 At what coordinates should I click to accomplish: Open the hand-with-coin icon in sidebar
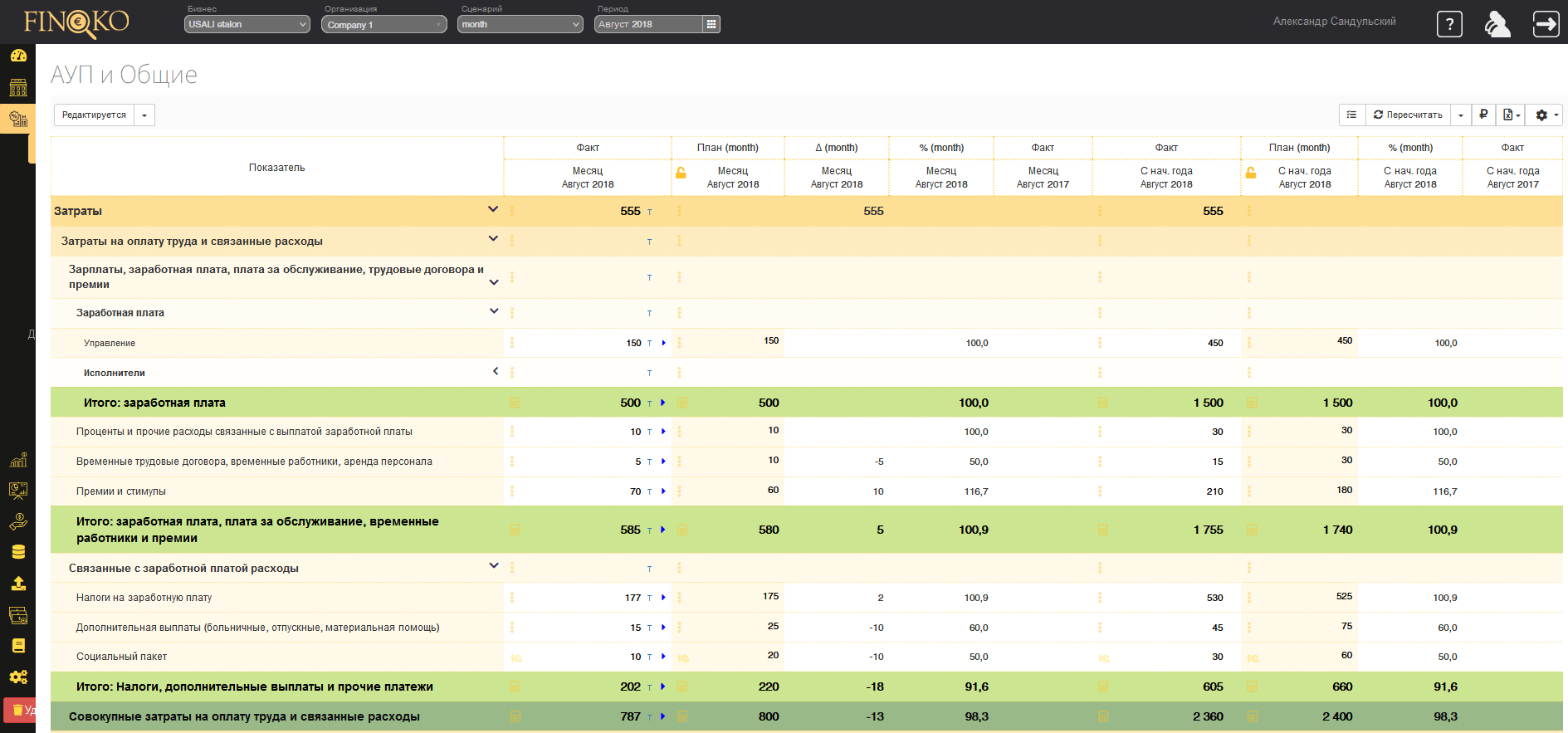[x=17, y=521]
